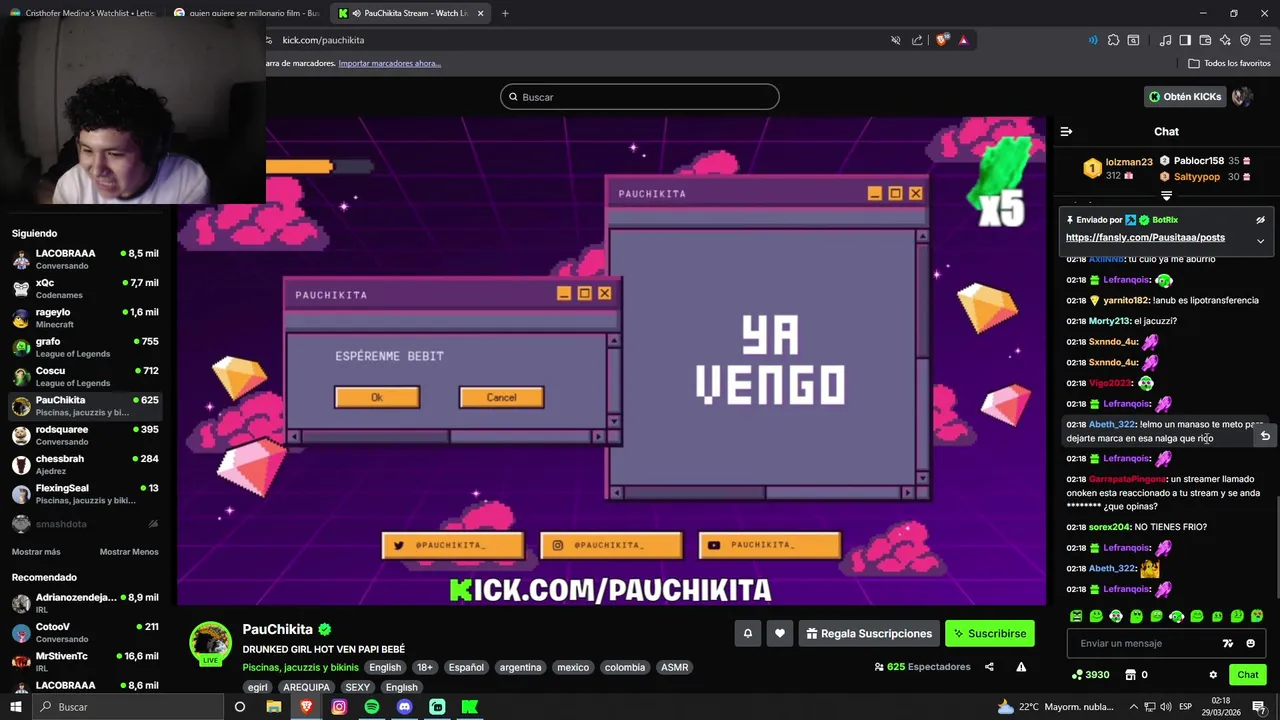
Task: Toggle tab muted speaker icon in address bar
Action: coord(896,40)
